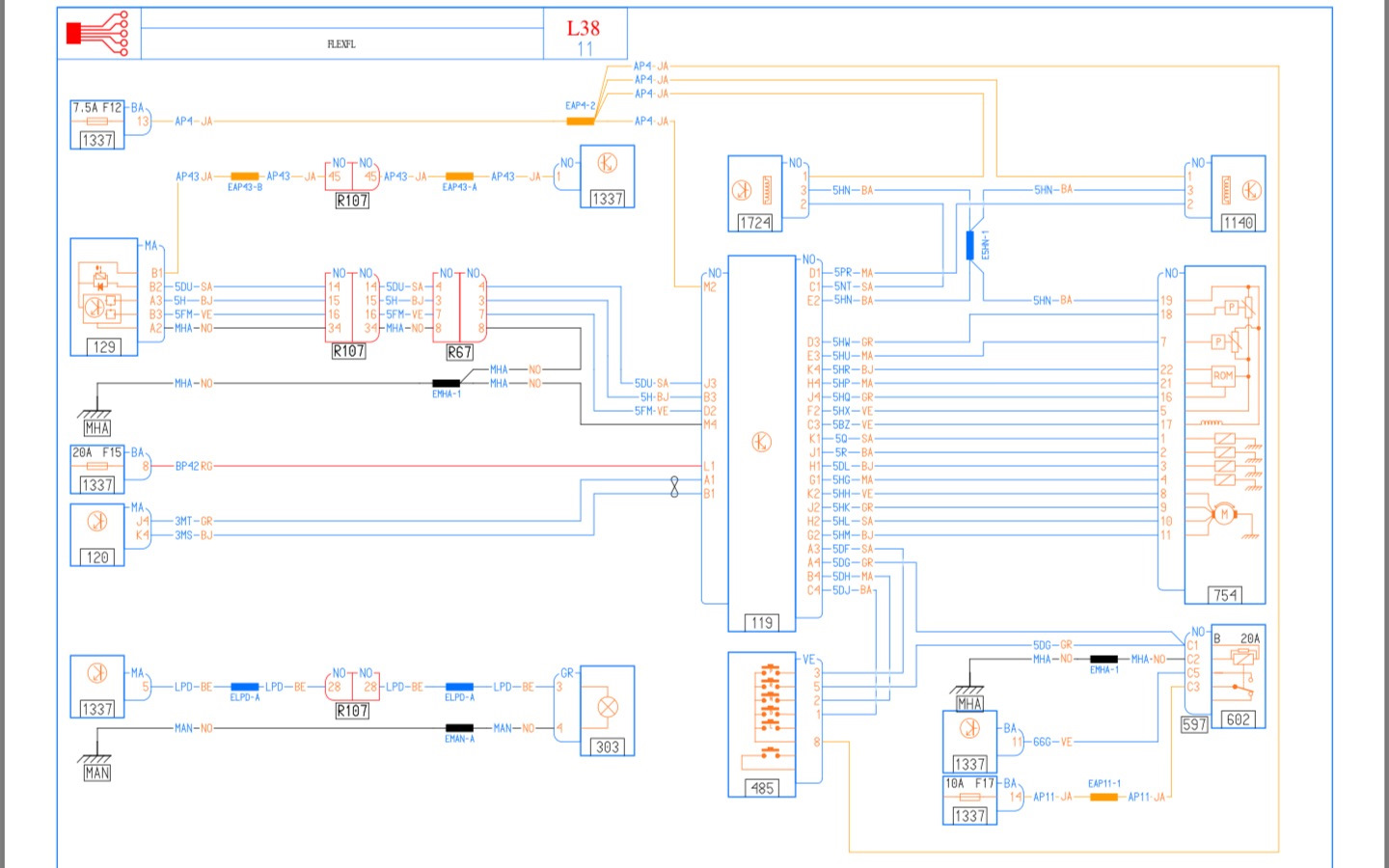Image resolution: width=1389 pixels, height=868 pixels.
Task: Select the 5PR-MA wire label
Action: point(853,273)
